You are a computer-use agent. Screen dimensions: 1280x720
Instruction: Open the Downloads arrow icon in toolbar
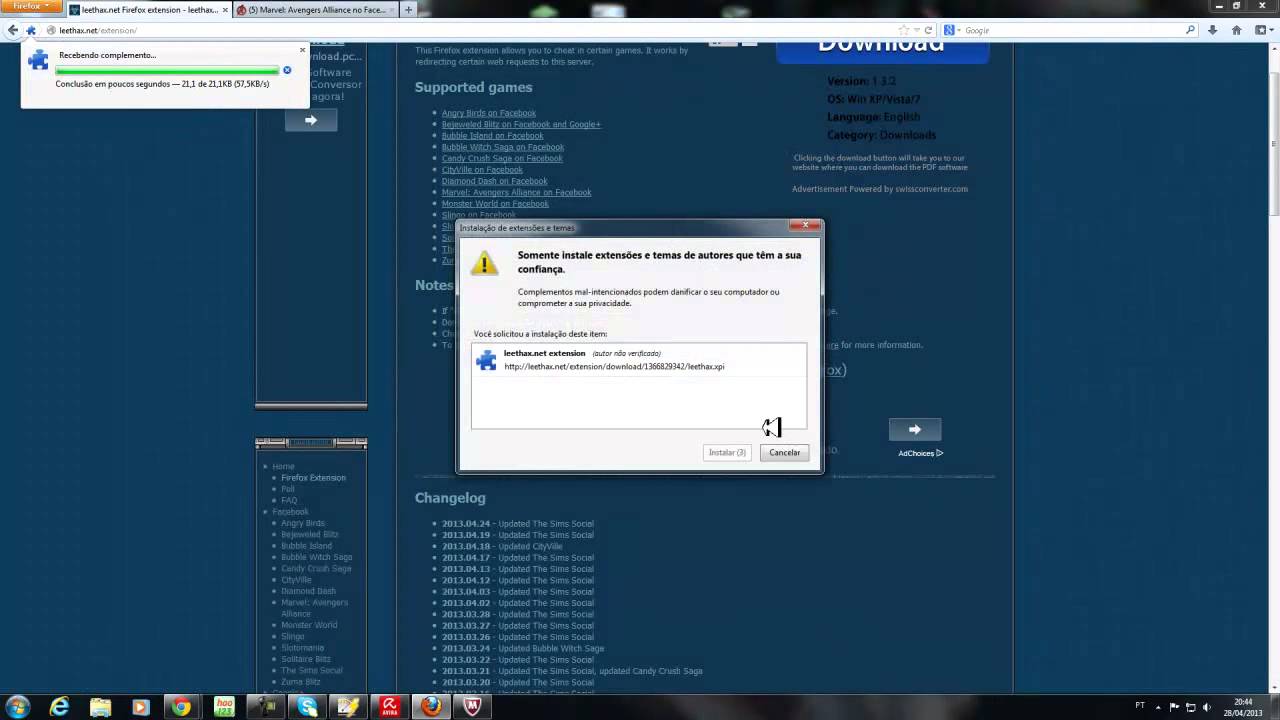(1212, 30)
